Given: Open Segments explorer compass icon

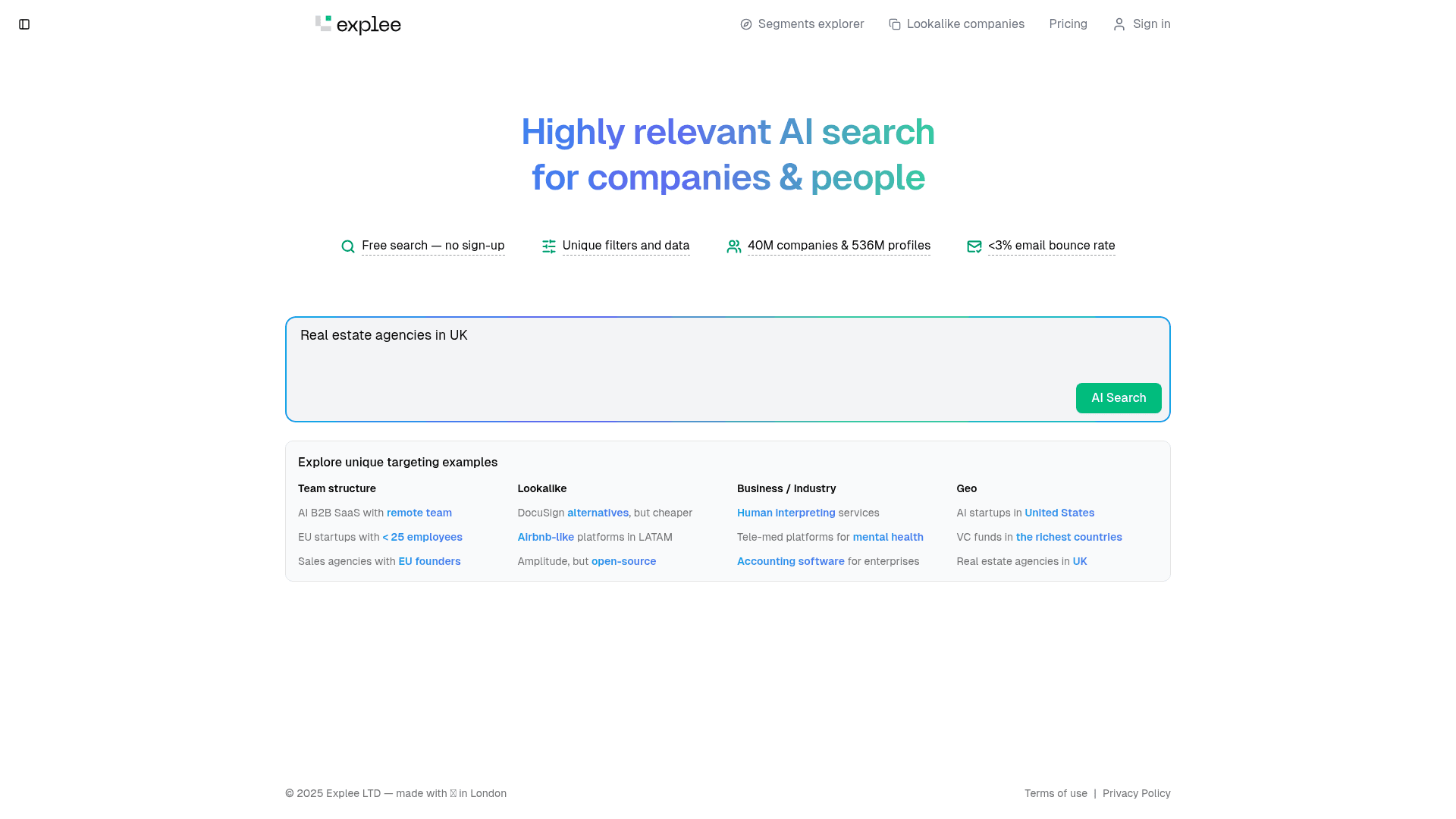Looking at the screenshot, I should [x=746, y=24].
